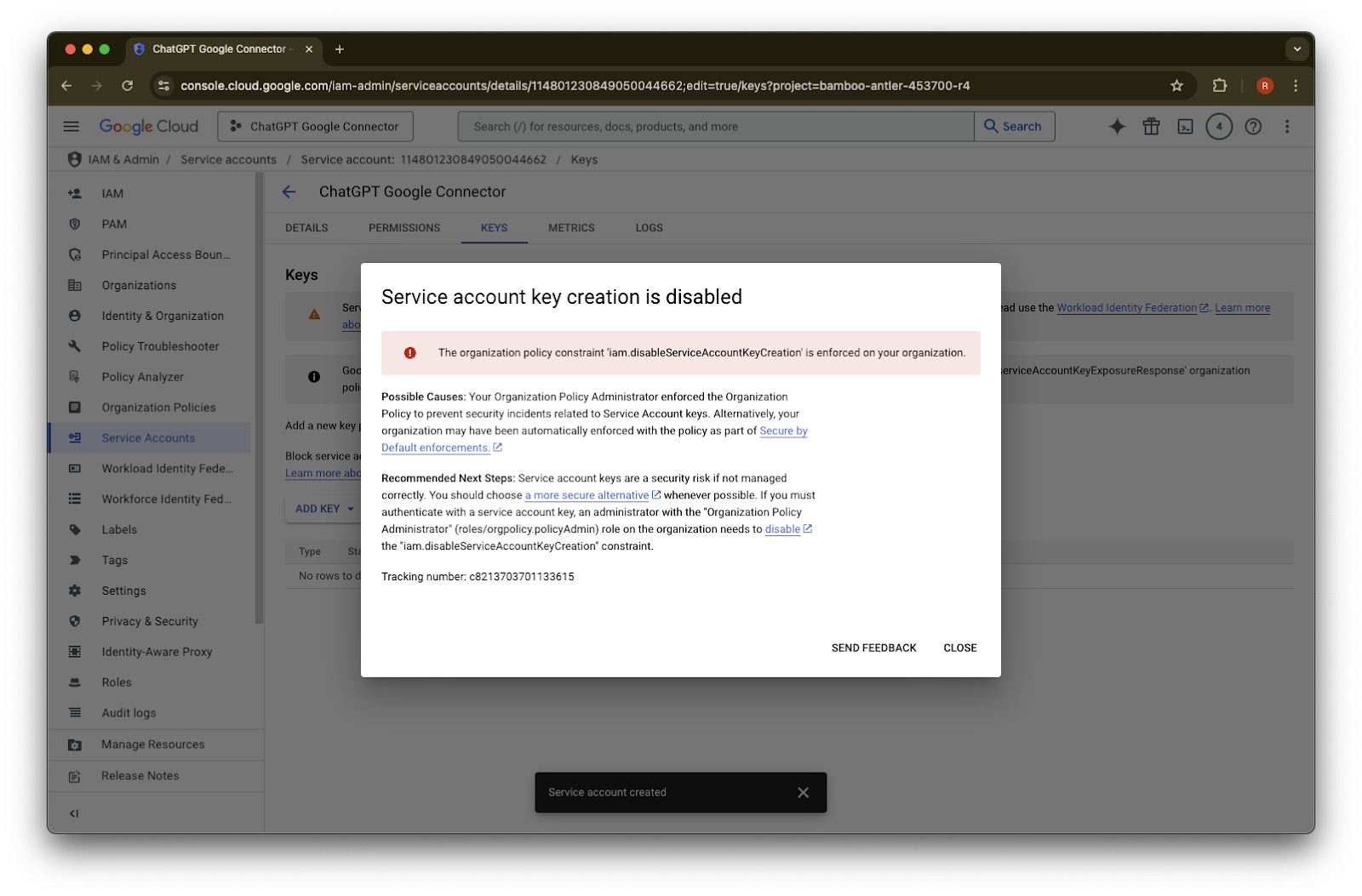Screen dimensions: 1362x896
Task: Dismiss the 'Service account created' toast
Action: [x=804, y=792]
